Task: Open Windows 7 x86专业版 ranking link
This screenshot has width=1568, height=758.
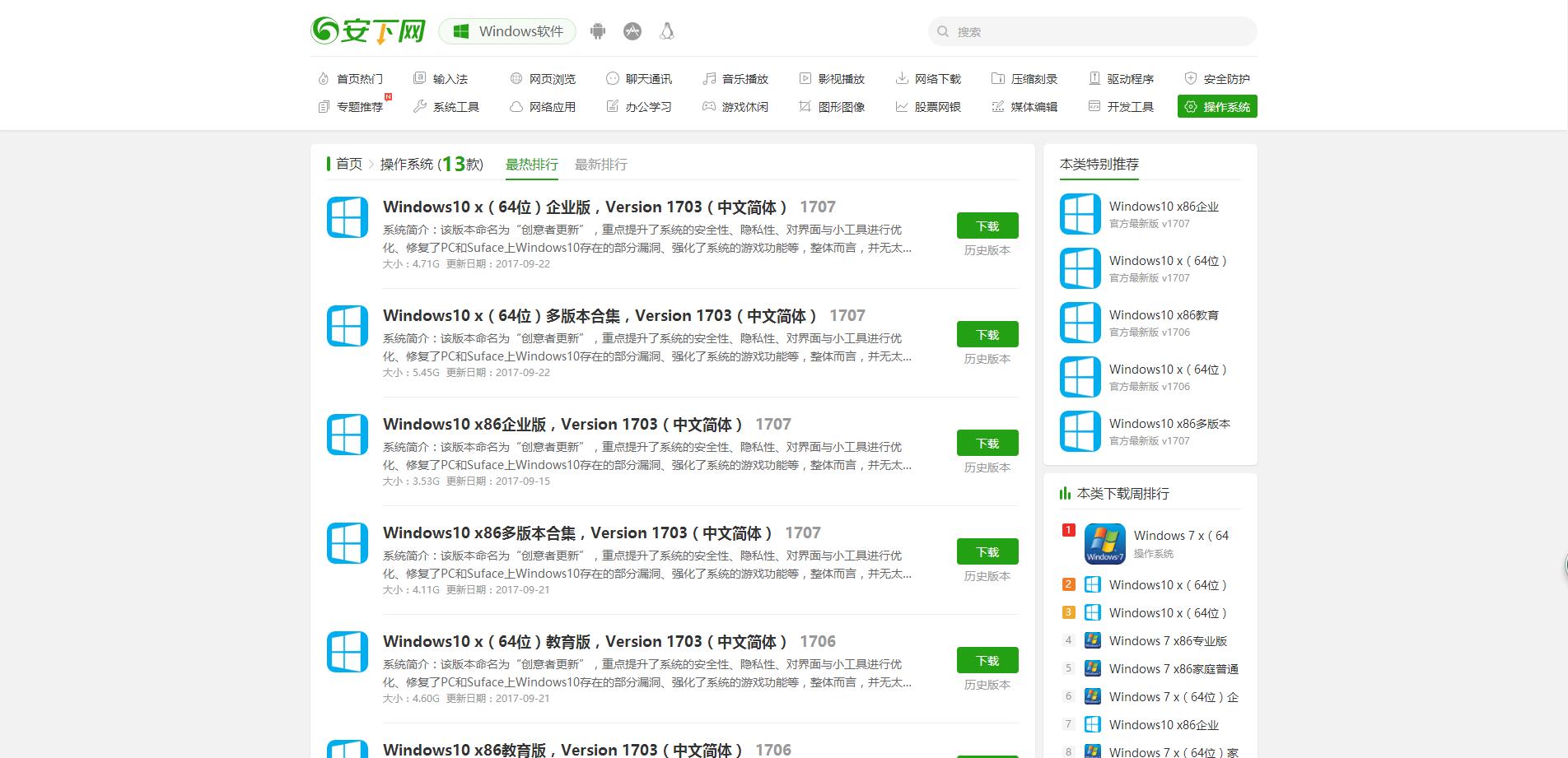Action: tap(1168, 640)
